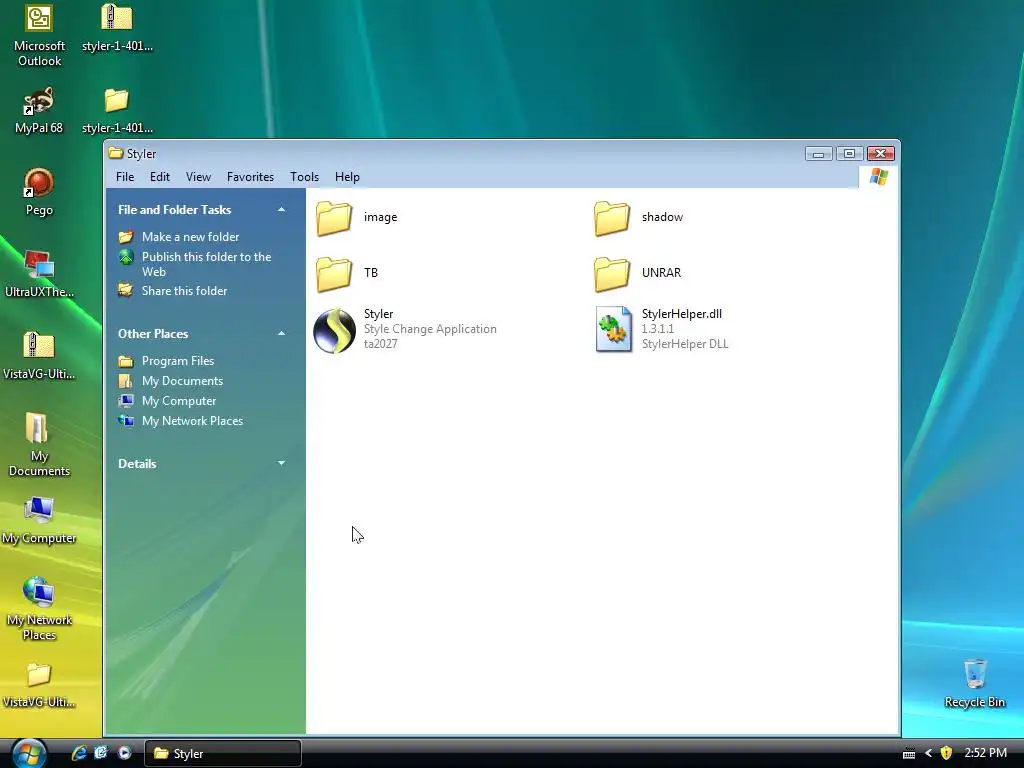Image resolution: width=1024 pixels, height=768 pixels.
Task: Select My Network Places desktop icon
Action: point(39,609)
